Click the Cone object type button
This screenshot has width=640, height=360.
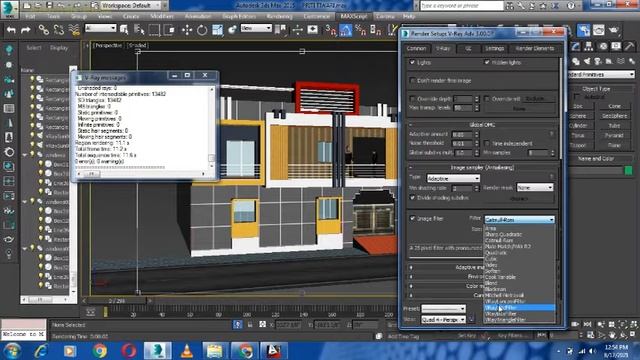(614, 106)
